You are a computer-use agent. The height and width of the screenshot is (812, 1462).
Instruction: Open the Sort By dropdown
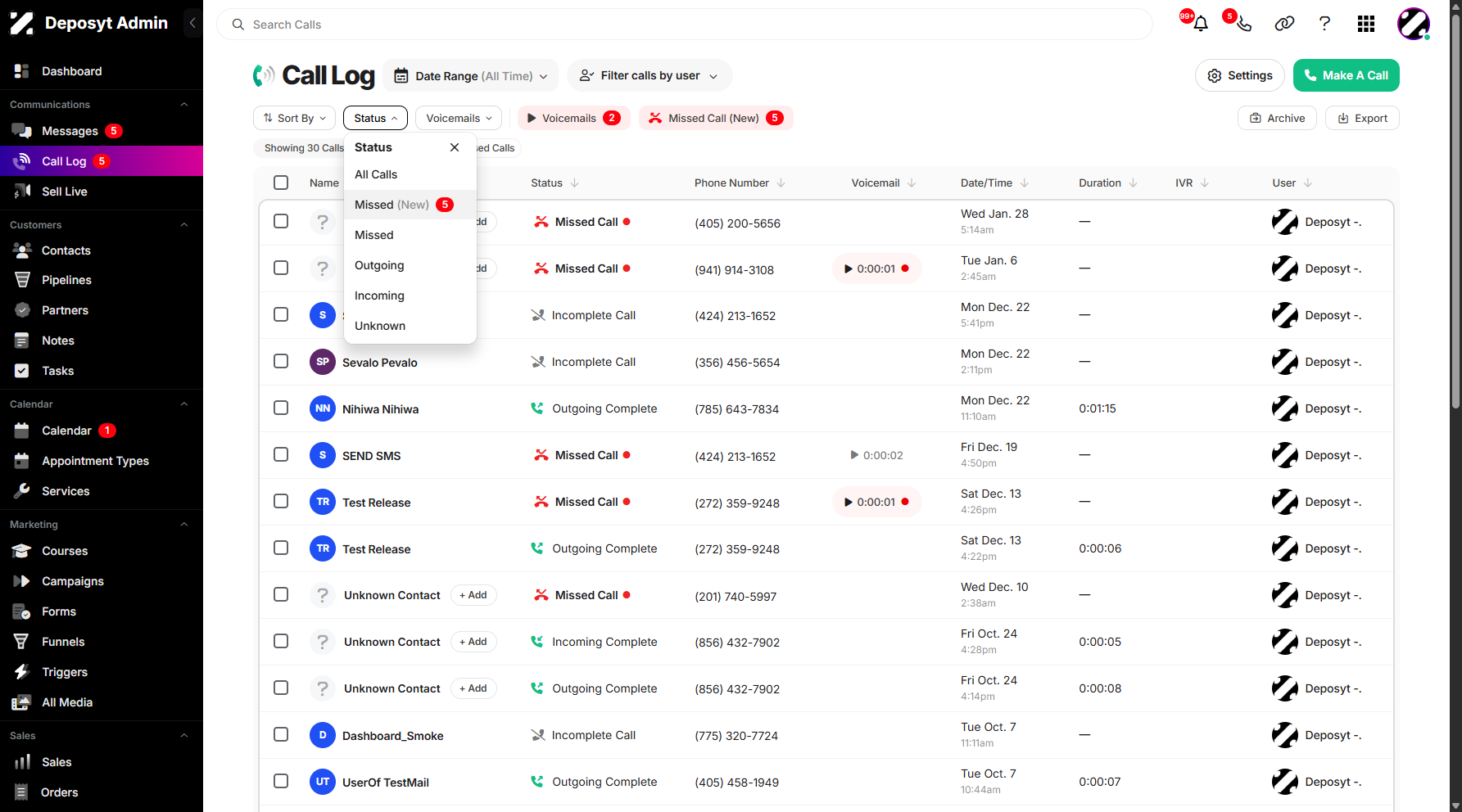295,118
